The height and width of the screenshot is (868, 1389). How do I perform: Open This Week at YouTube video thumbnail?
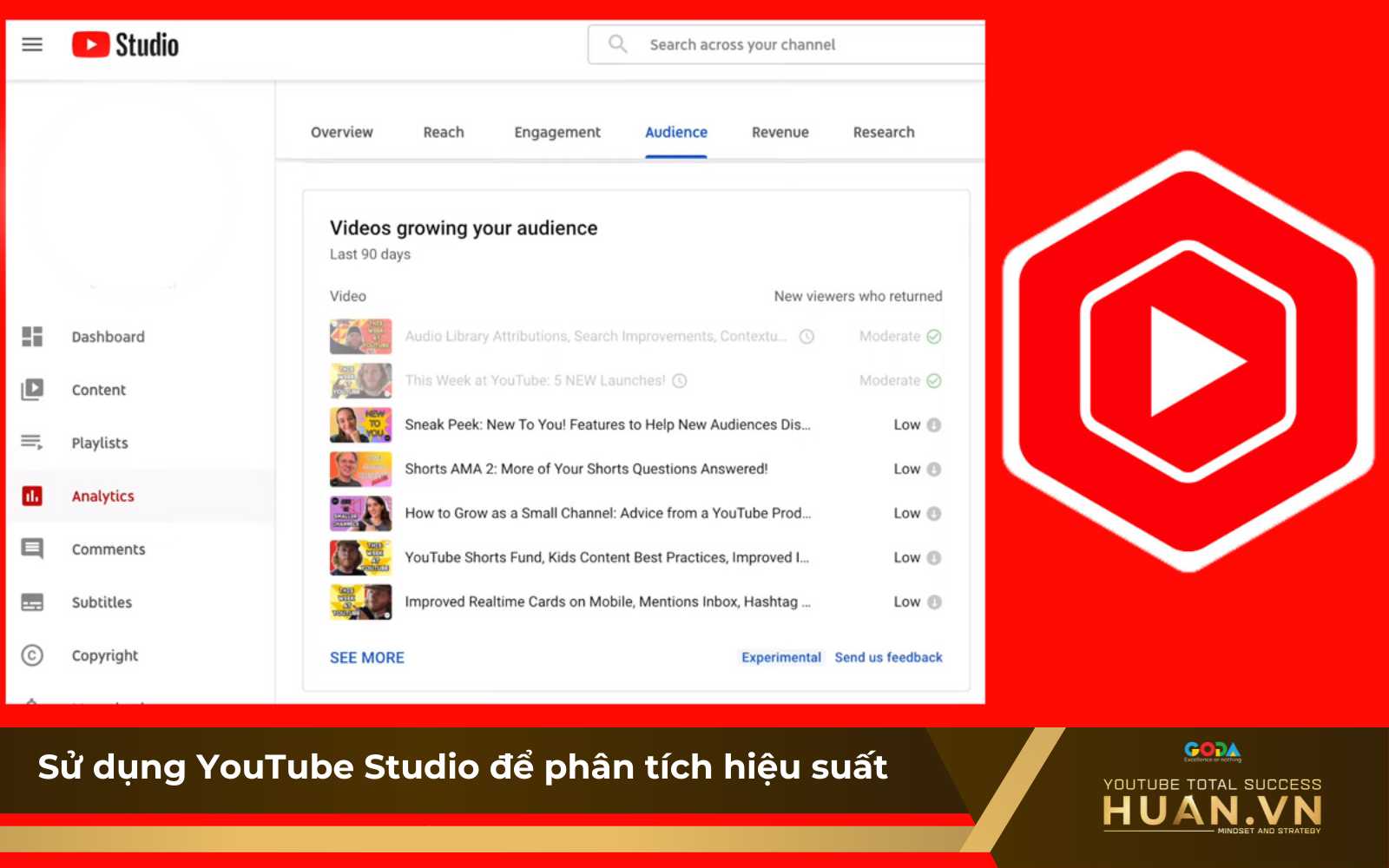pyautogui.click(x=360, y=381)
